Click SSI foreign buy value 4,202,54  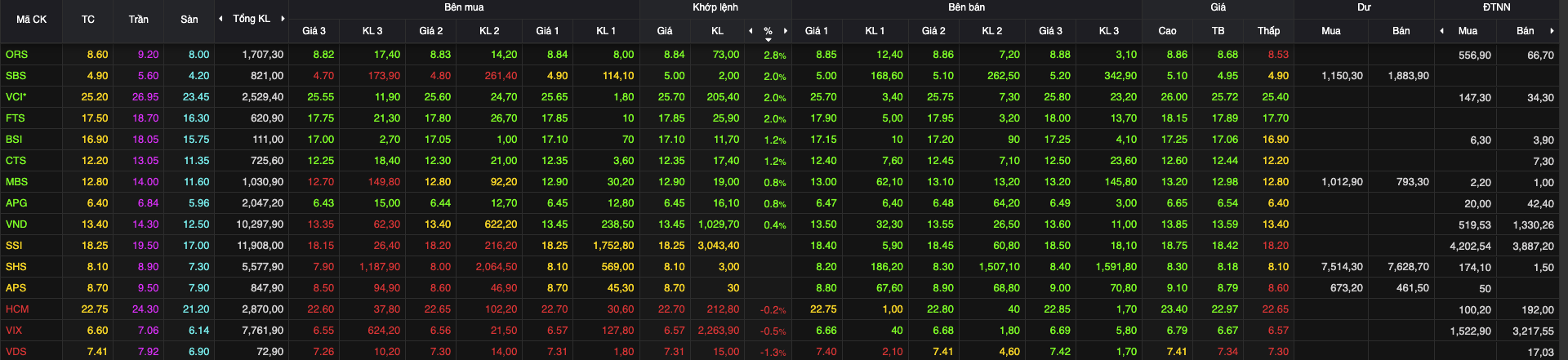1471,246
